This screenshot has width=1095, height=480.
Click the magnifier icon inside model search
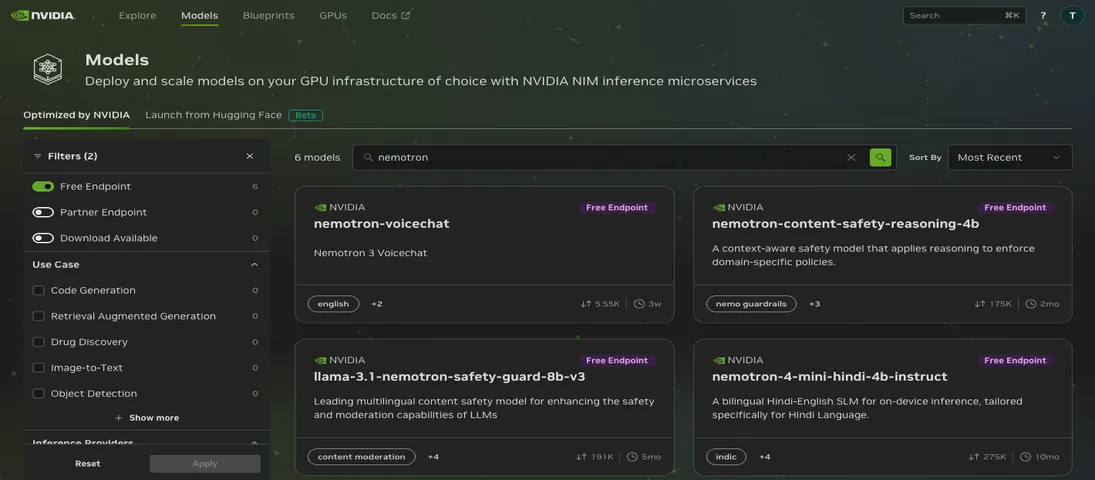click(x=369, y=158)
